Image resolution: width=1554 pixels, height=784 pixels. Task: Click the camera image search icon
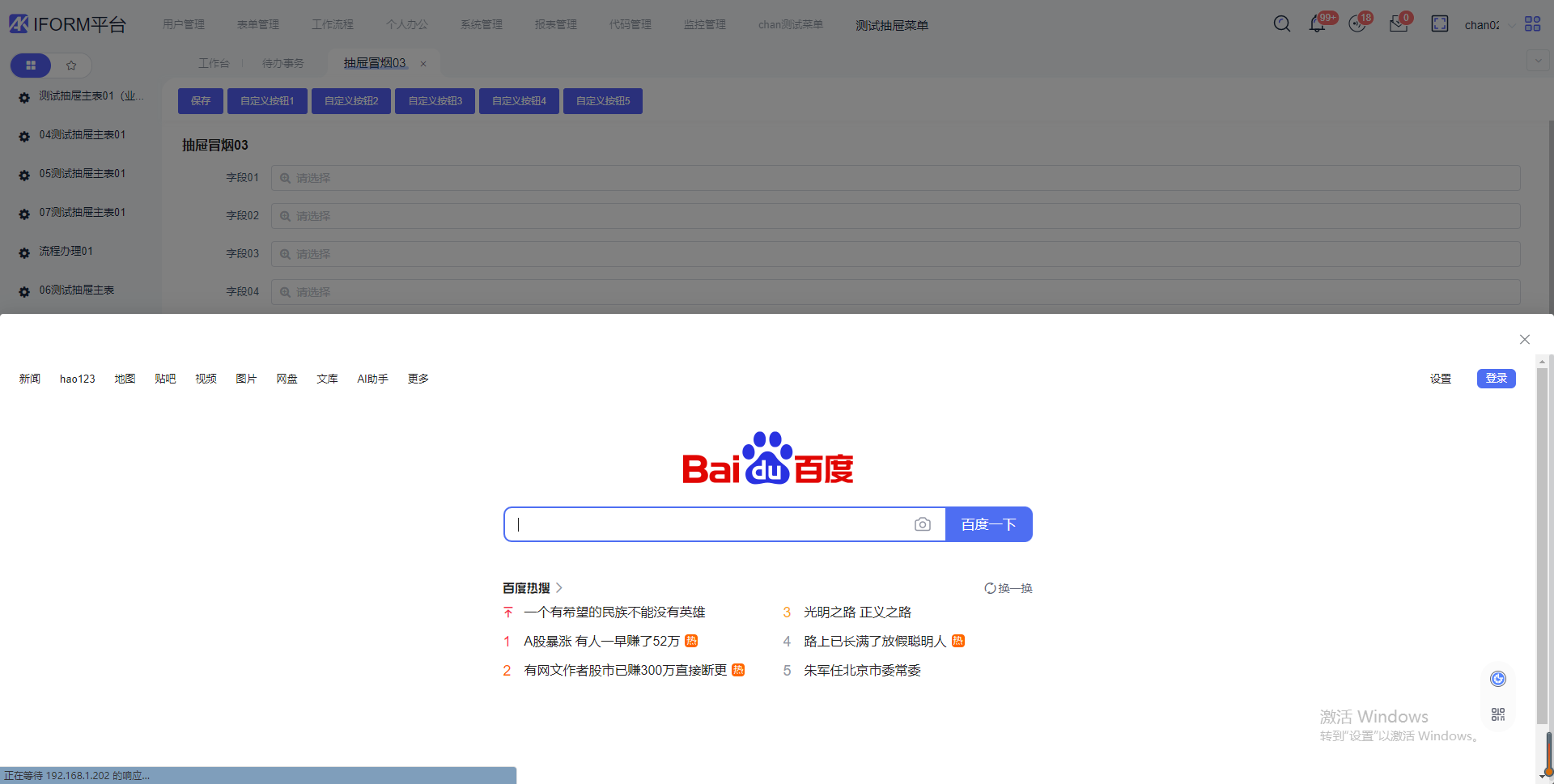(922, 524)
